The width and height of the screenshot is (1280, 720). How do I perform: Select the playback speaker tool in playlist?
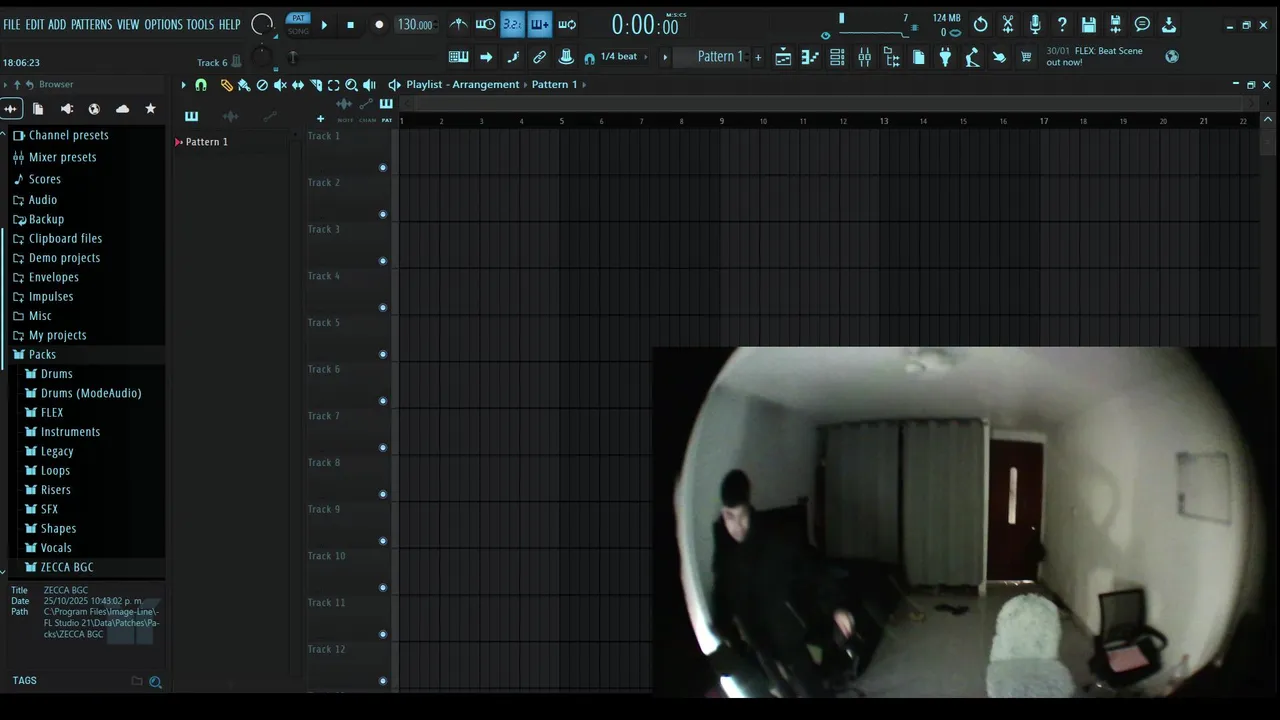click(x=369, y=85)
